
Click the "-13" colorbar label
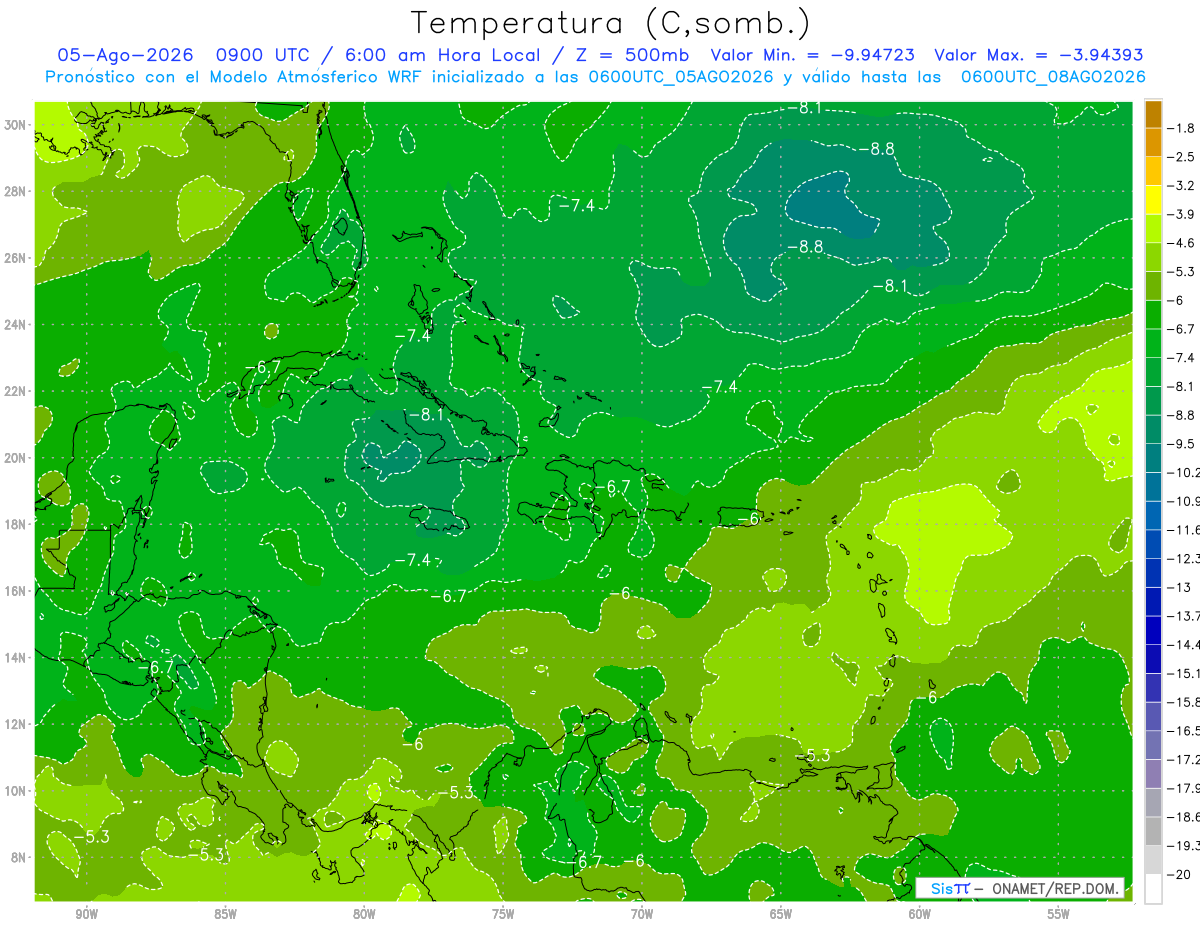(x=1178, y=587)
